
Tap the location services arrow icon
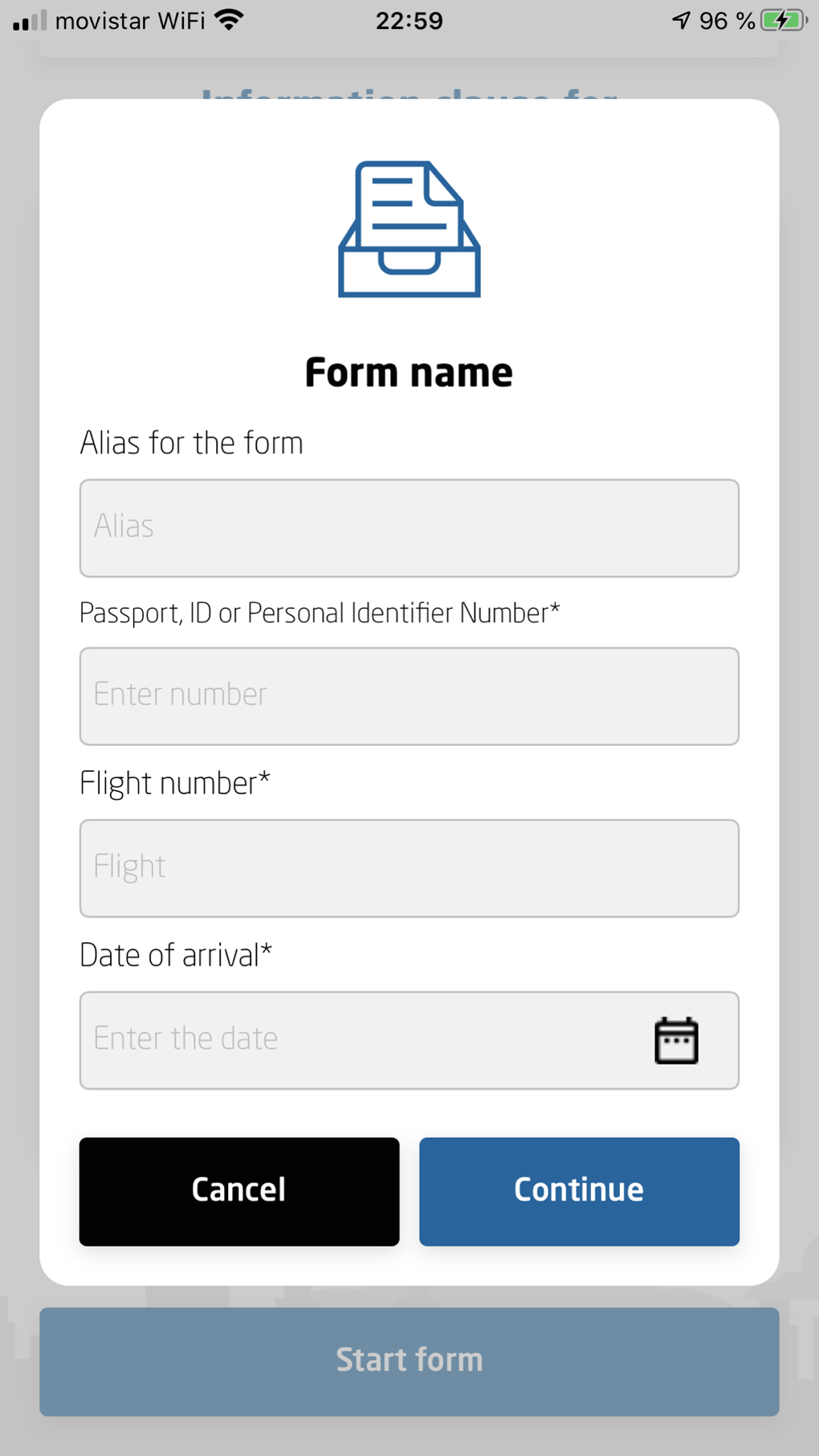coord(681,20)
